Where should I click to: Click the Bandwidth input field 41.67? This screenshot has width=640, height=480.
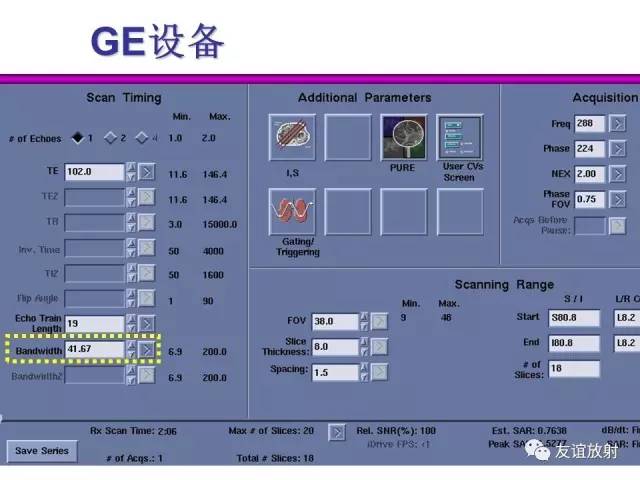(94, 349)
